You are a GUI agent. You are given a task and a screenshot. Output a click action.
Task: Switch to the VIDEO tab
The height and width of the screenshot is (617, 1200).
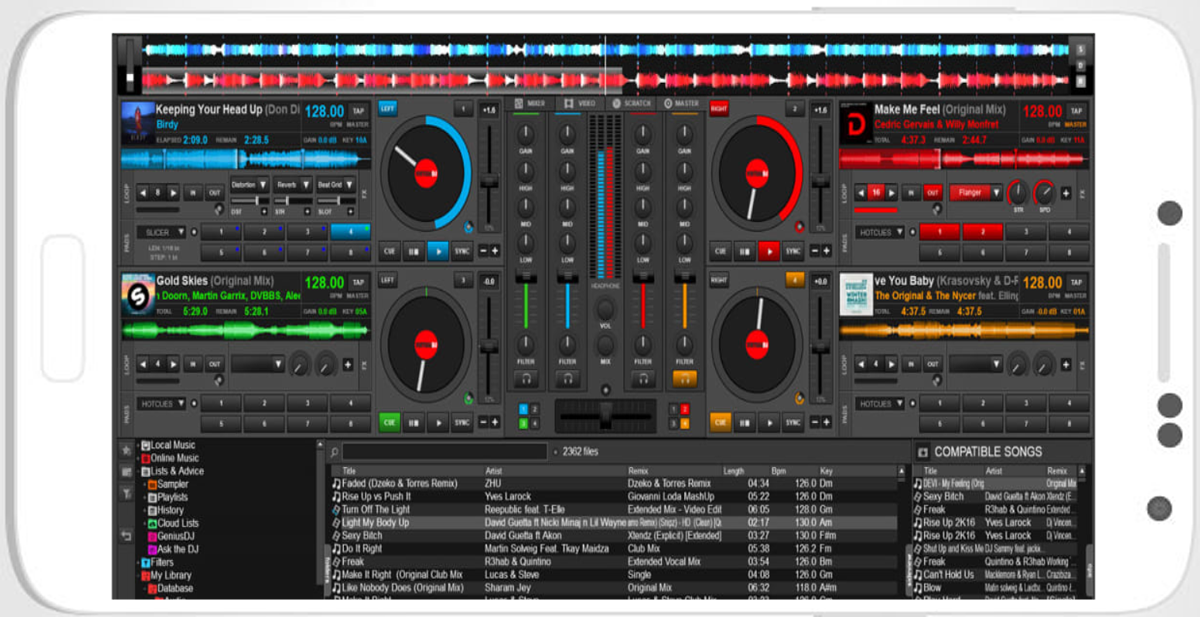pos(580,103)
